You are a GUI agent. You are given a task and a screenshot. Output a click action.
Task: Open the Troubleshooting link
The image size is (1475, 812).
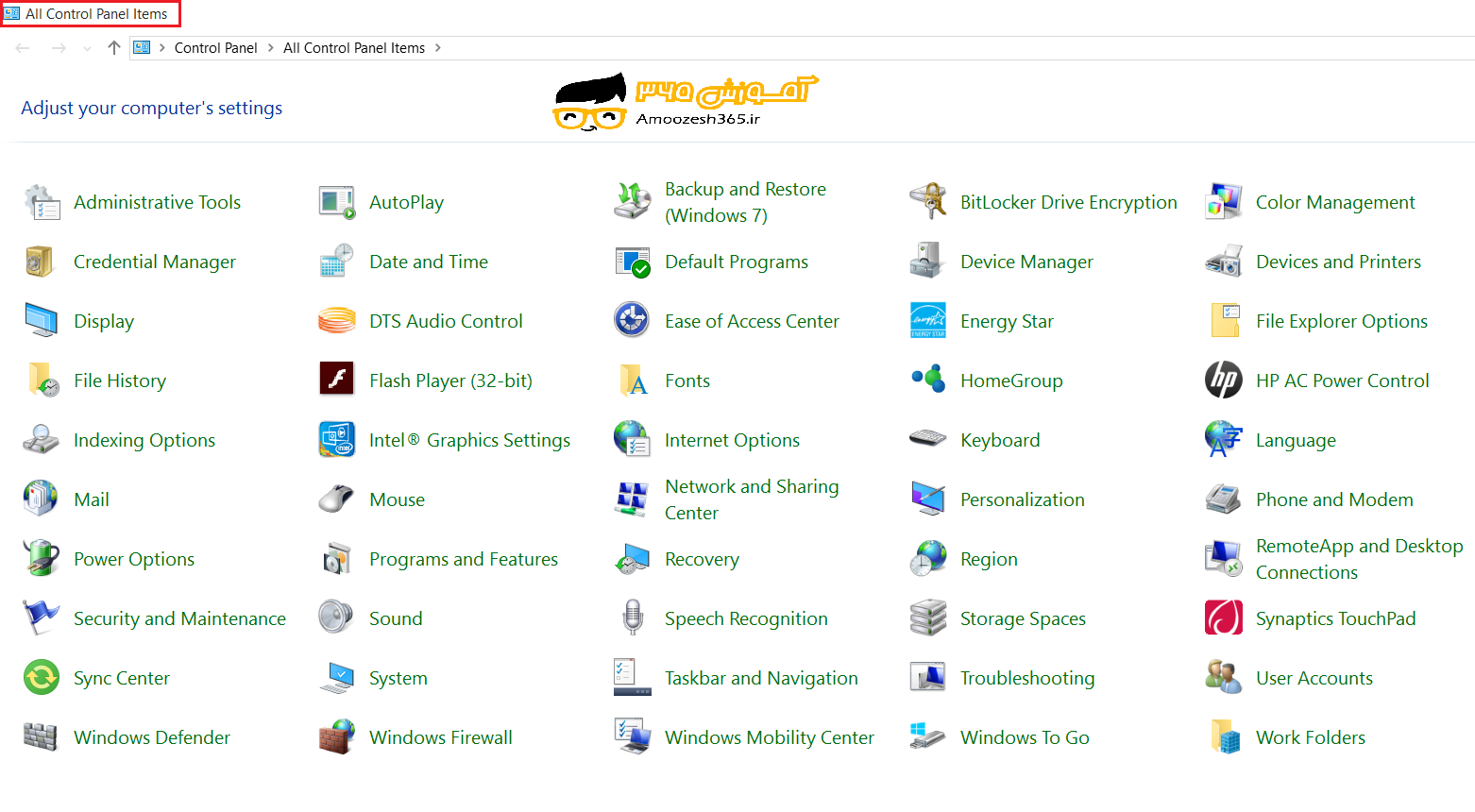[x=1027, y=678]
